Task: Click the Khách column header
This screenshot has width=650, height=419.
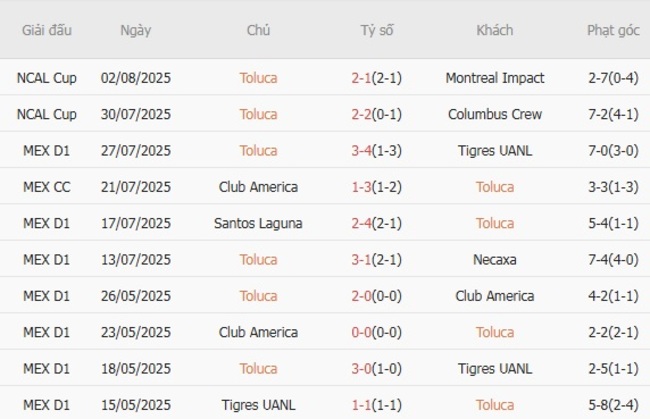Action: [495, 30]
